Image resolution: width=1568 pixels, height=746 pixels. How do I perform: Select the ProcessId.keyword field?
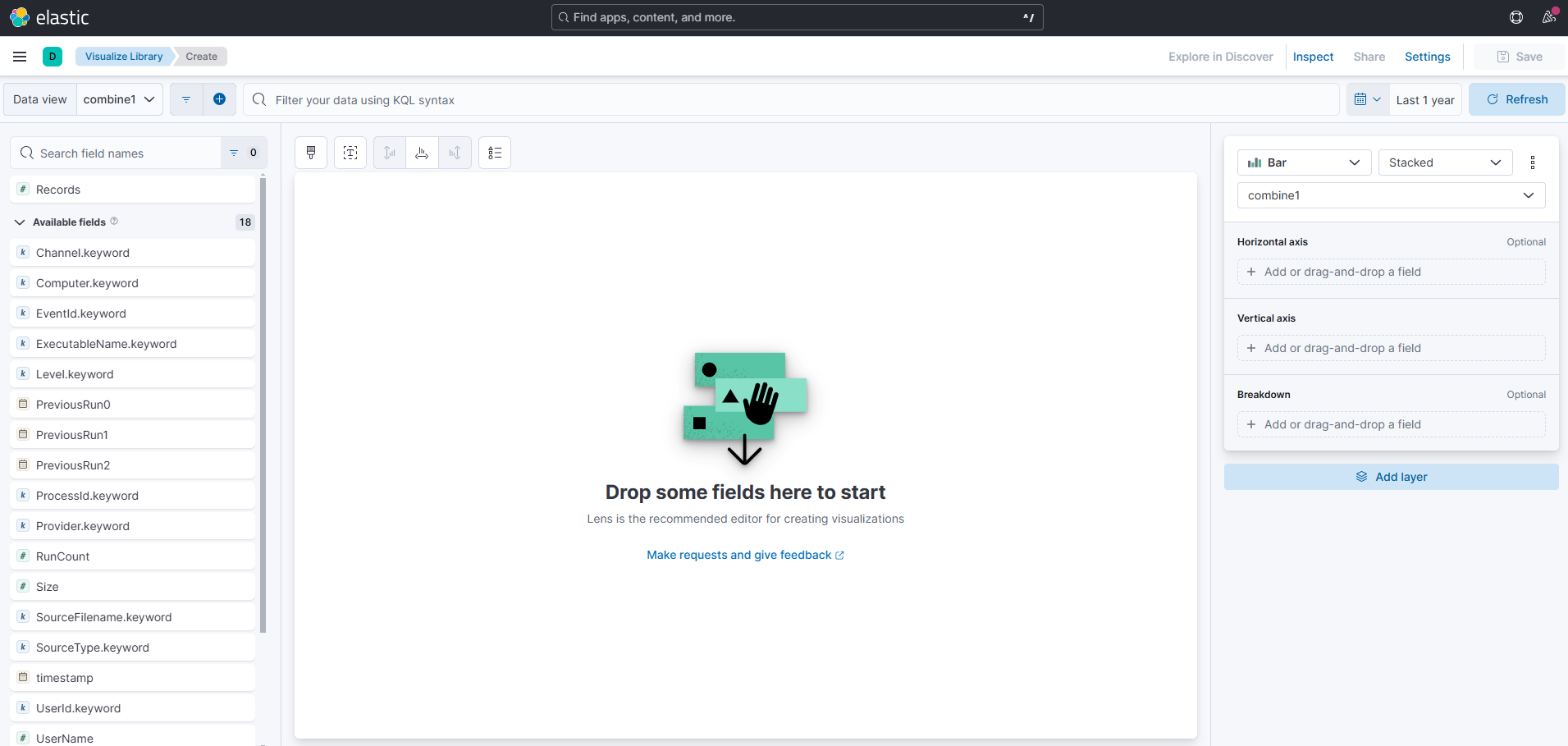click(x=133, y=496)
